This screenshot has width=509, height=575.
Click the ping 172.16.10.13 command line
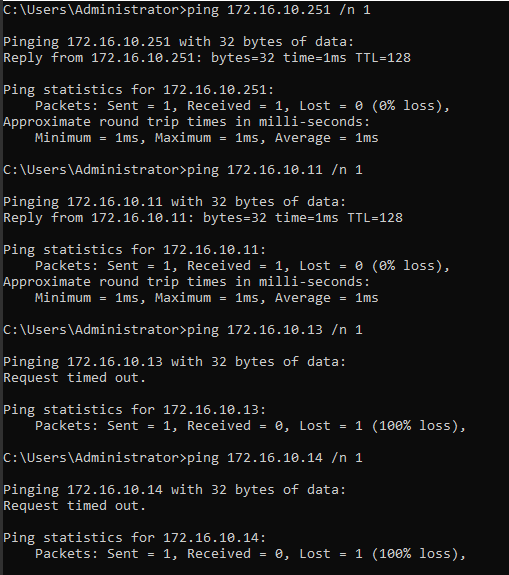[x=183, y=330]
